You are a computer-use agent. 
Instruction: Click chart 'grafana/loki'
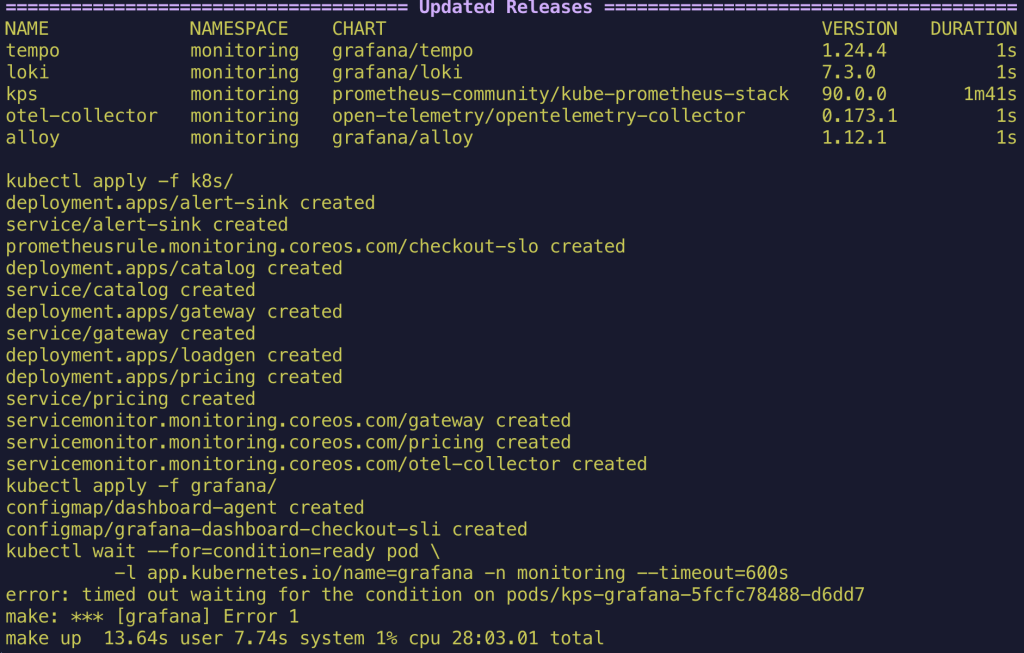pos(397,72)
